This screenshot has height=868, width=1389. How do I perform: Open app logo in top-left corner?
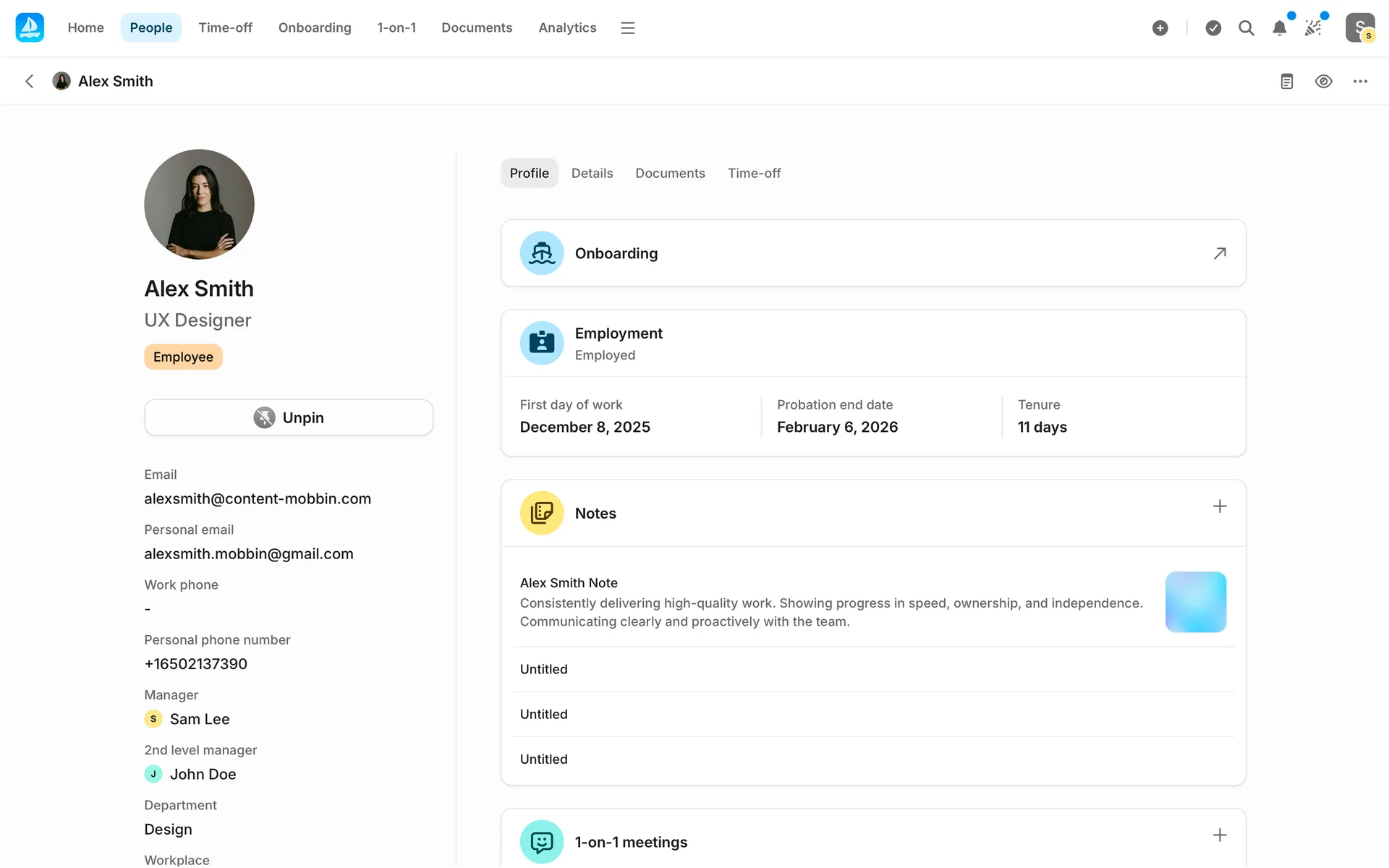[x=30, y=27]
